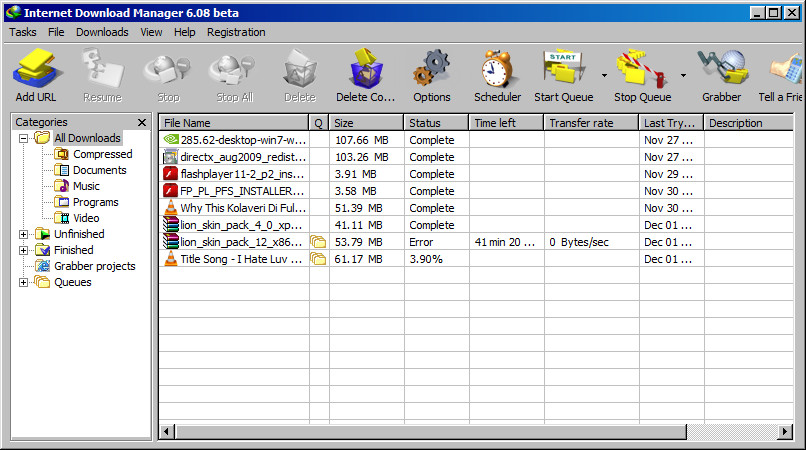806x450 pixels.
Task: Select the Finished category
Action: click(74, 250)
